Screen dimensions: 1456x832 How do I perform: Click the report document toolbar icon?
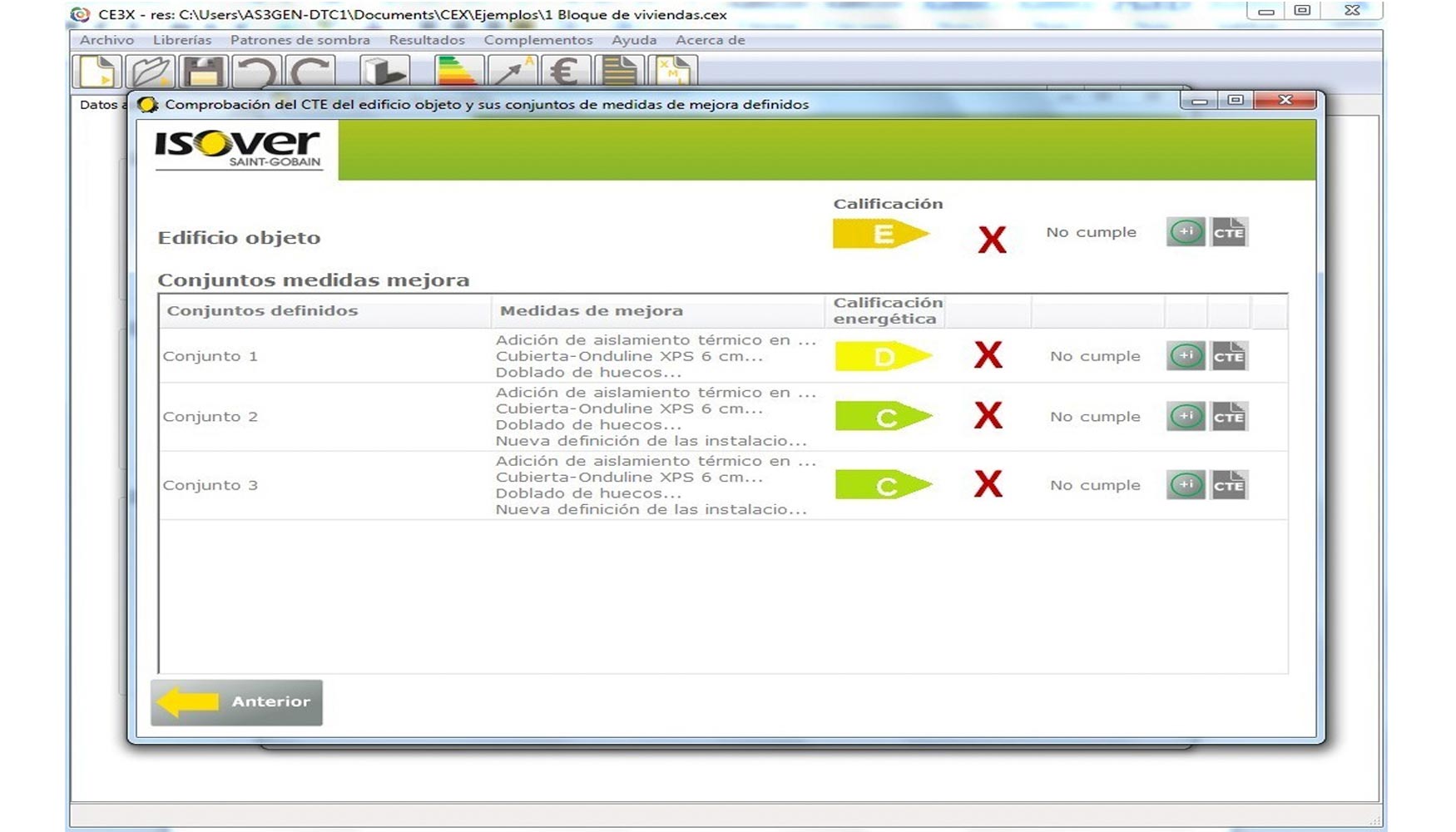[619, 72]
